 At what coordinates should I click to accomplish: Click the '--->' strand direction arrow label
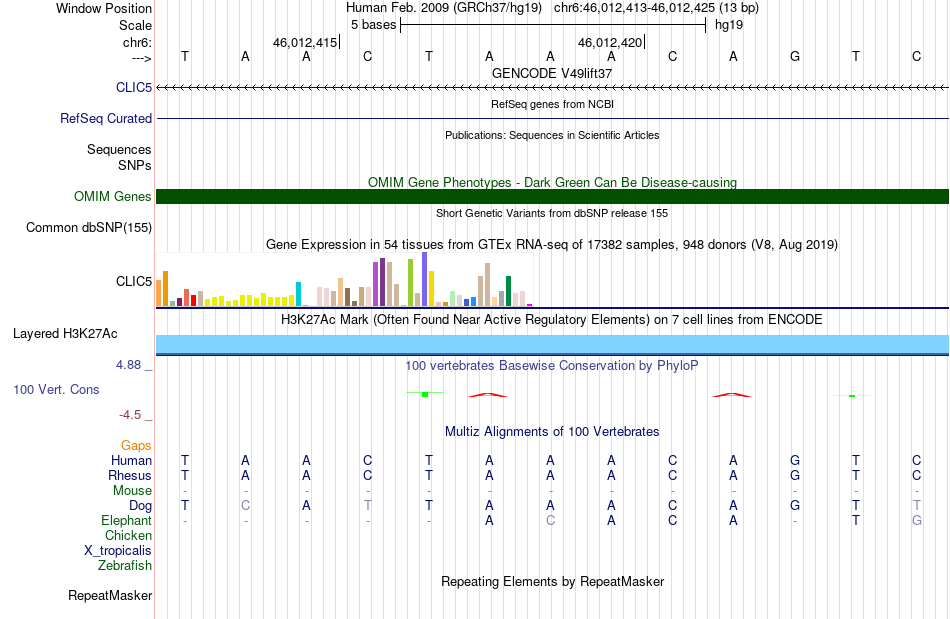coord(142,58)
